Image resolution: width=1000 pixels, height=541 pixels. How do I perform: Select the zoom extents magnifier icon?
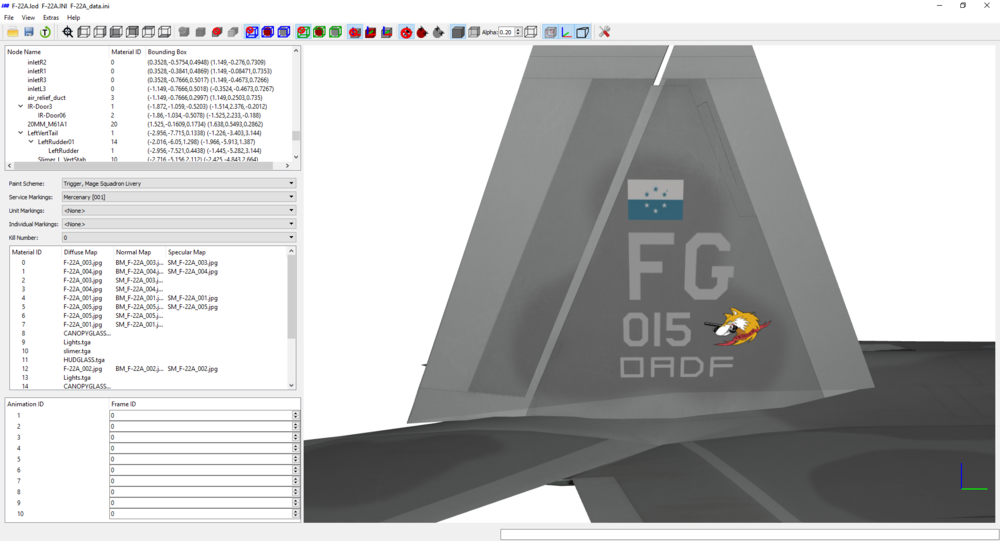pos(68,32)
